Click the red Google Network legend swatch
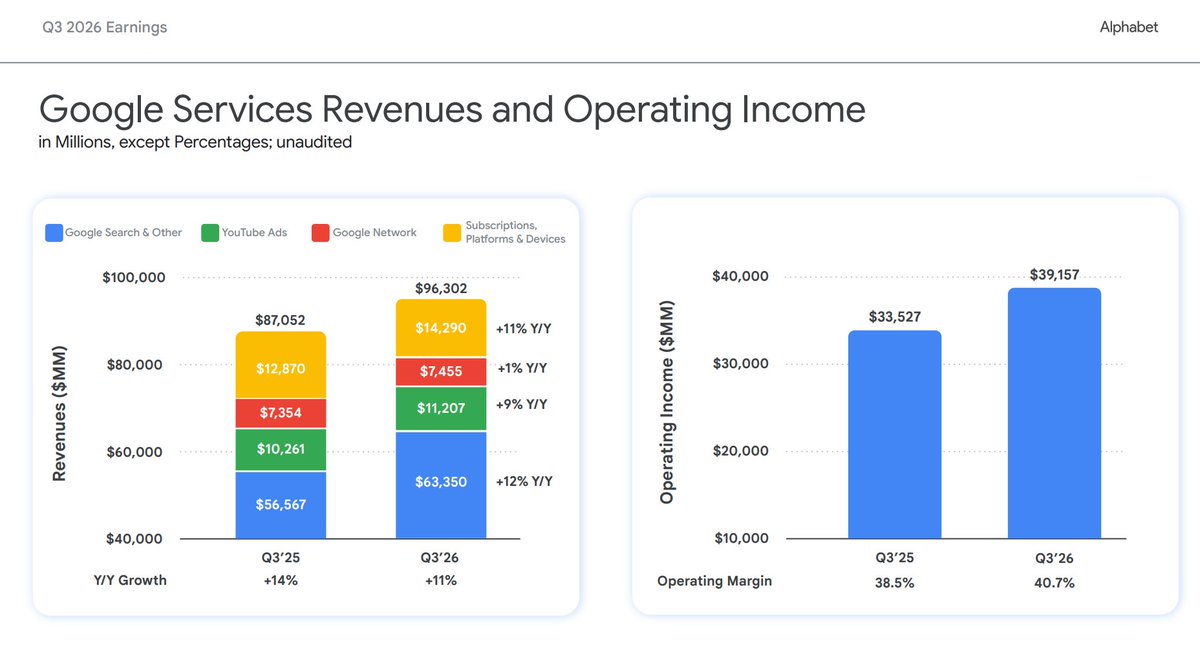The image size is (1200, 669). [x=320, y=233]
